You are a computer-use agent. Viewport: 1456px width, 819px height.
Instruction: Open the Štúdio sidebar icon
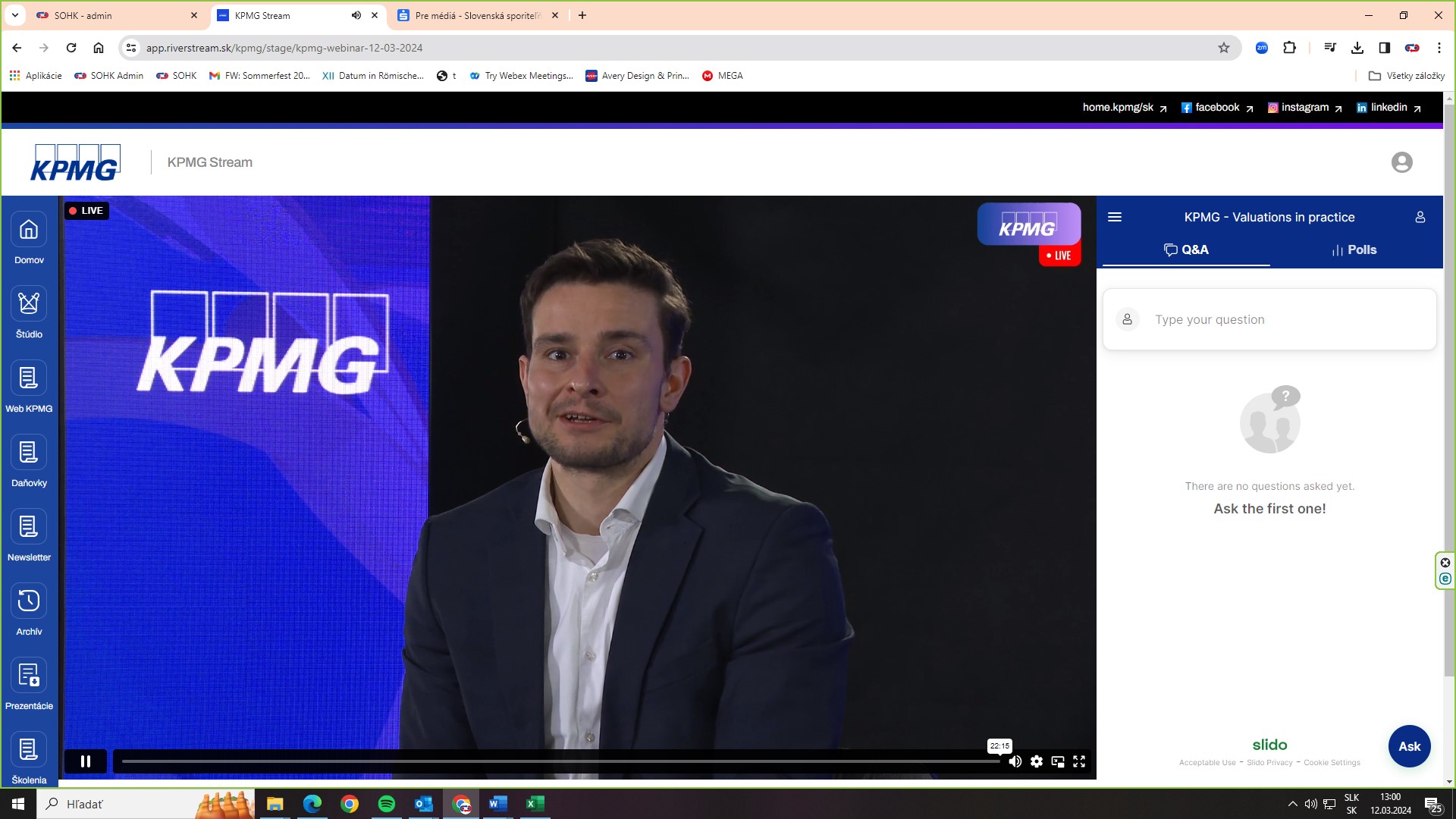(x=29, y=304)
